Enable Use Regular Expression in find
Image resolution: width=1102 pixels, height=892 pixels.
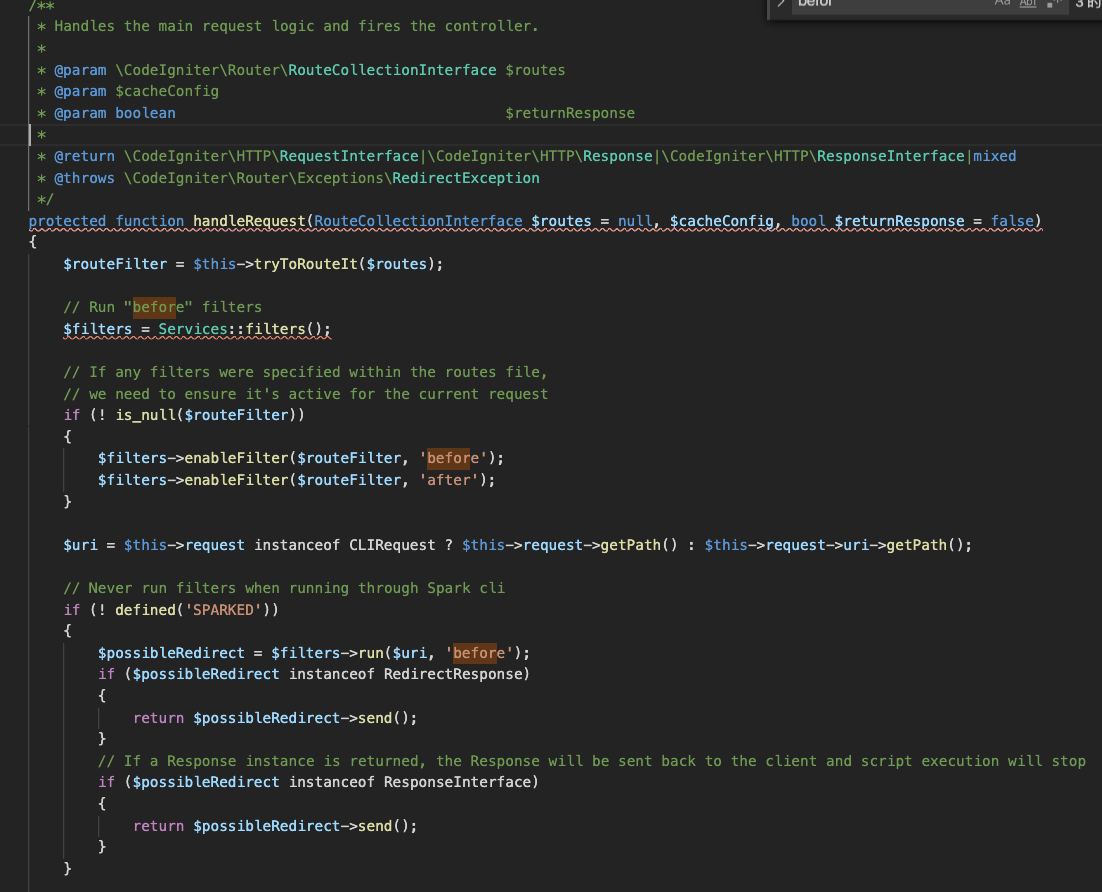pos(1053,4)
